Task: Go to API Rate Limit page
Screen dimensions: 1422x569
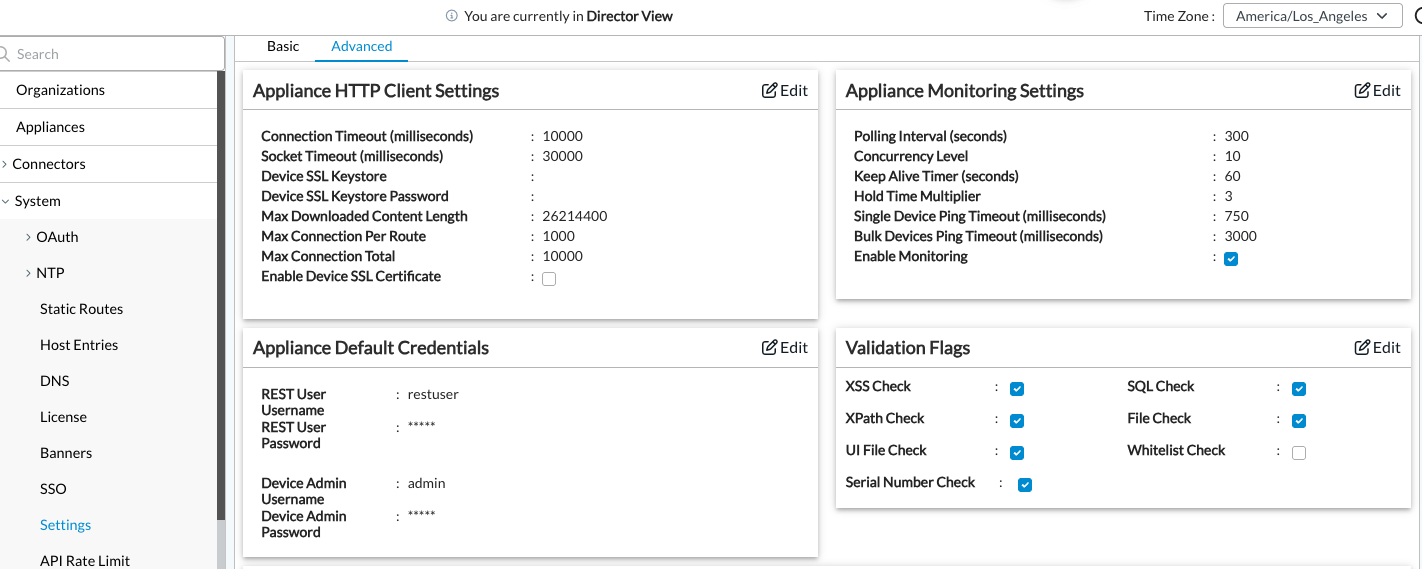Action: point(85,560)
